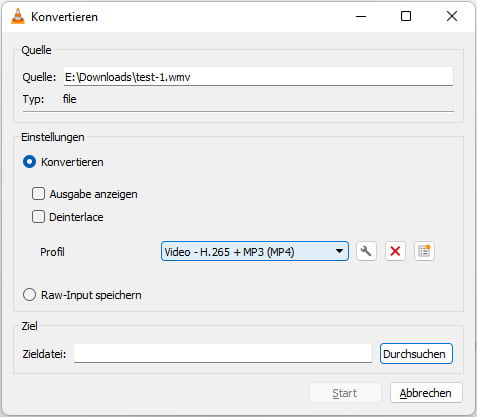Toggle the Deinterlace checkbox
477x417 pixels.
(x=38, y=217)
